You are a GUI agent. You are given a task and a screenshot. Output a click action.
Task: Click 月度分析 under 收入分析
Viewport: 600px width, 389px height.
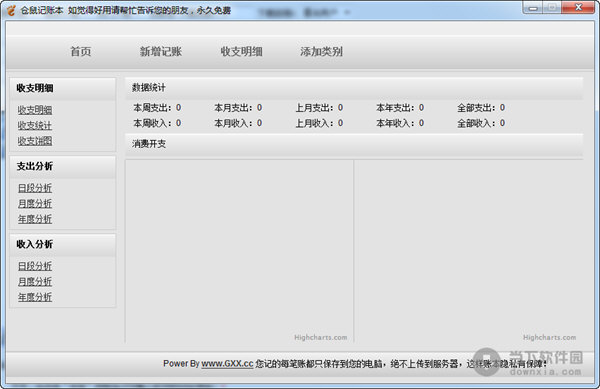(35, 282)
